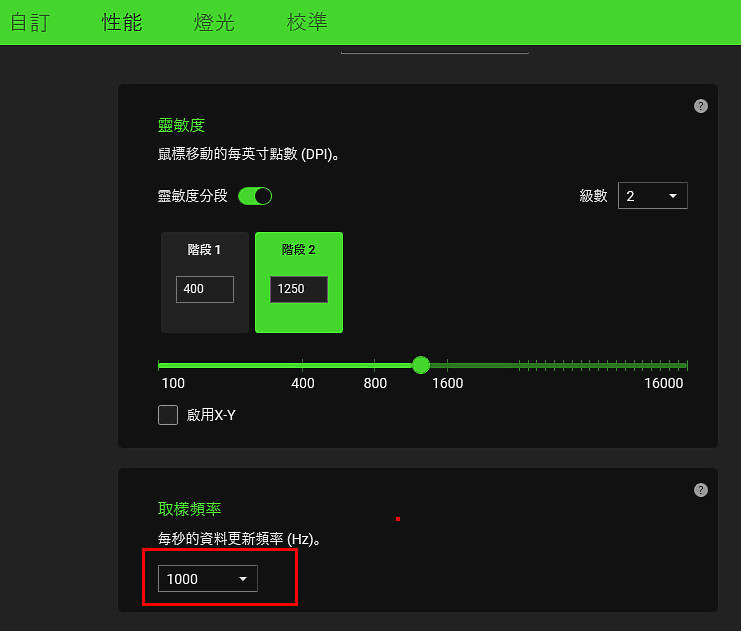Image resolution: width=741 pixels, height=631 pixels.
Task: Go to the 校準 calibration tab
Action: click(307, 22)
